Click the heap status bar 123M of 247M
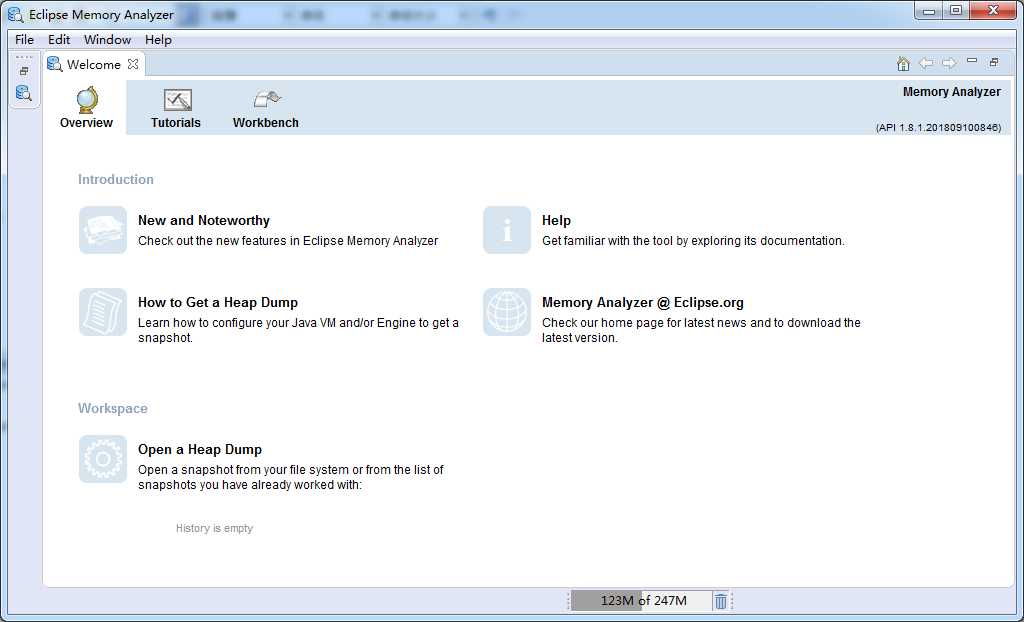 642,600
